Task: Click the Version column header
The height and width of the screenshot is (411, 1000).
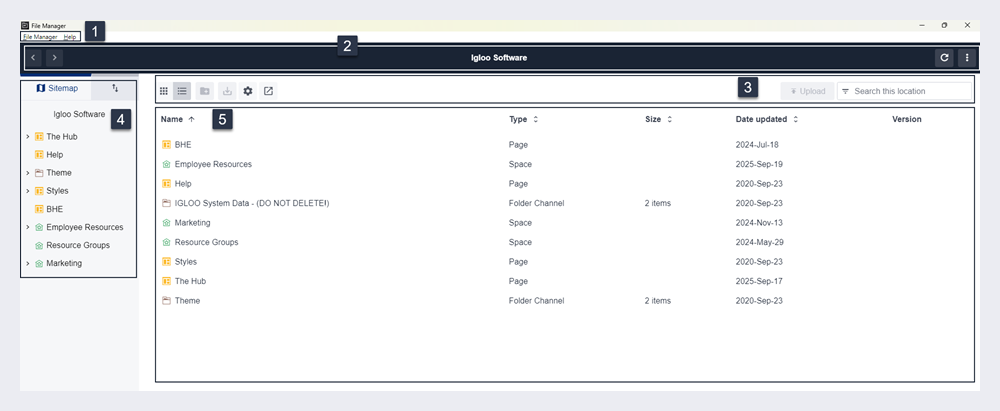Action: coord(906,119)
